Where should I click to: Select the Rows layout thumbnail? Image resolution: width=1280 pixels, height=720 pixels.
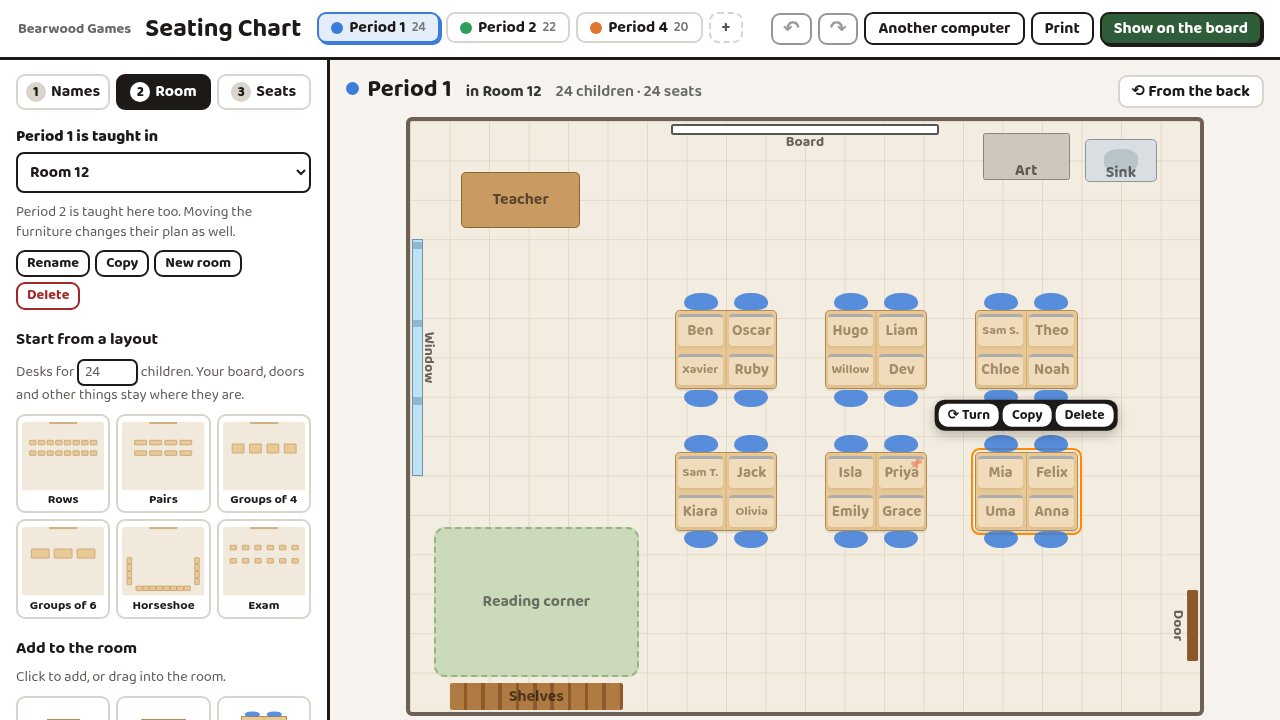click(63, 463)
